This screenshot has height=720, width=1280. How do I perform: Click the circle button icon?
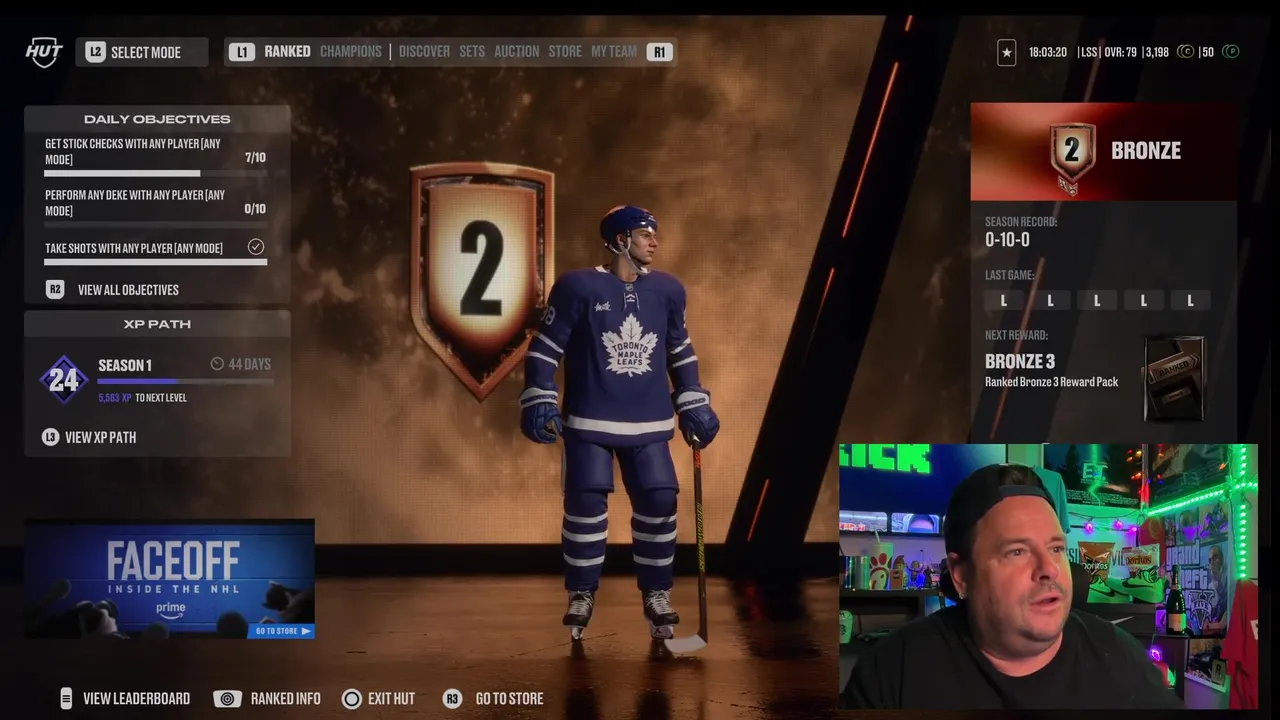coord(351,698)
